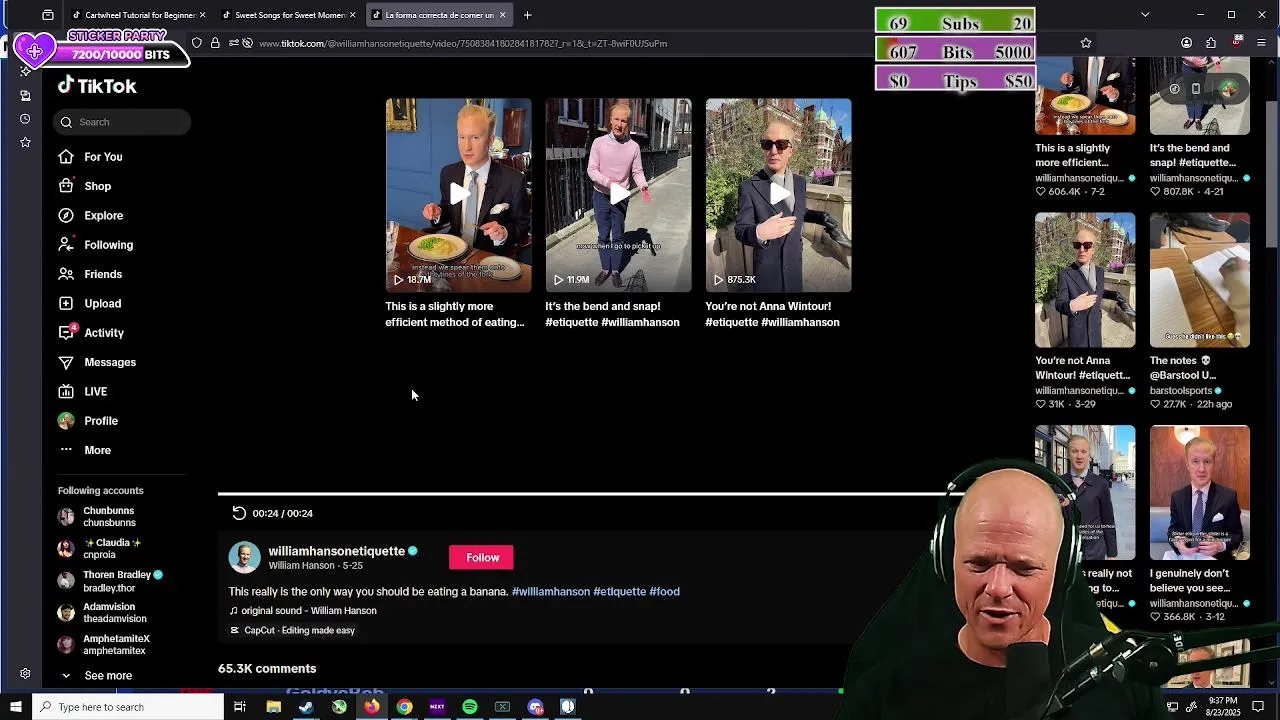Open Steam from the taskbar

click(306, 707)
